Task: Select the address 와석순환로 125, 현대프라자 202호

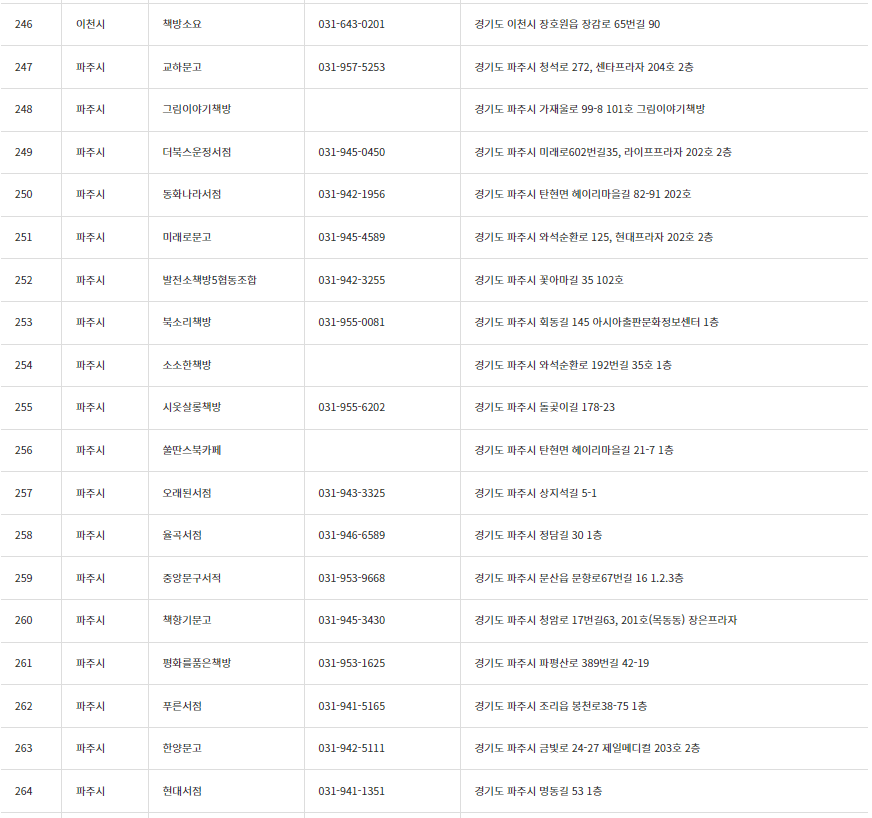Action: 593,237
